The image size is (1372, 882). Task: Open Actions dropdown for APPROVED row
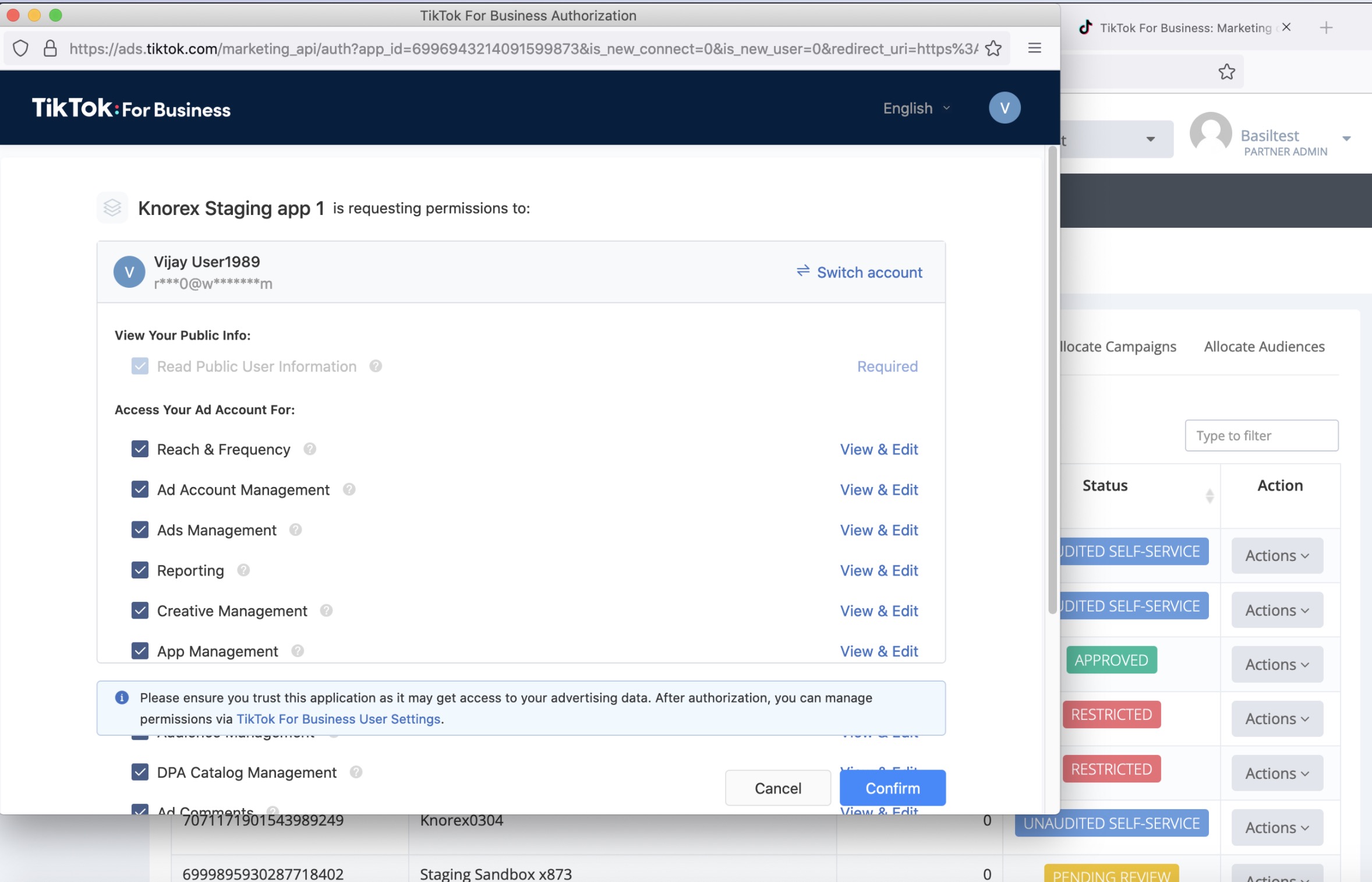(x=1276, y=665)
